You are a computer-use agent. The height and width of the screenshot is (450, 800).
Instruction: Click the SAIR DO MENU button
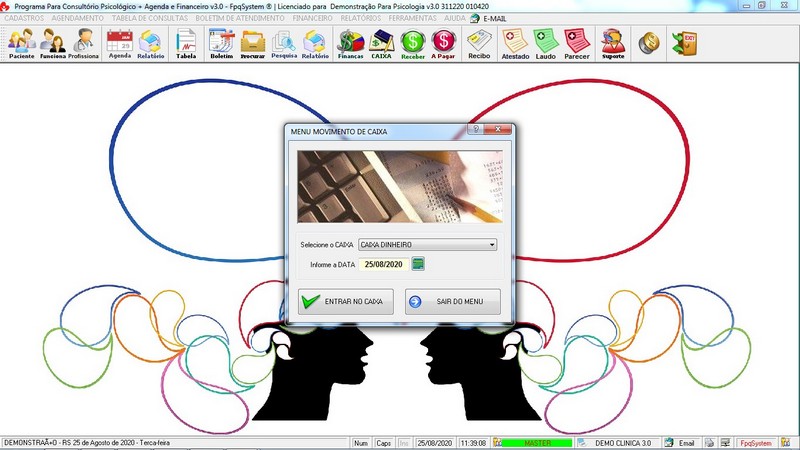pyautogui.click(x=453, y=302)
